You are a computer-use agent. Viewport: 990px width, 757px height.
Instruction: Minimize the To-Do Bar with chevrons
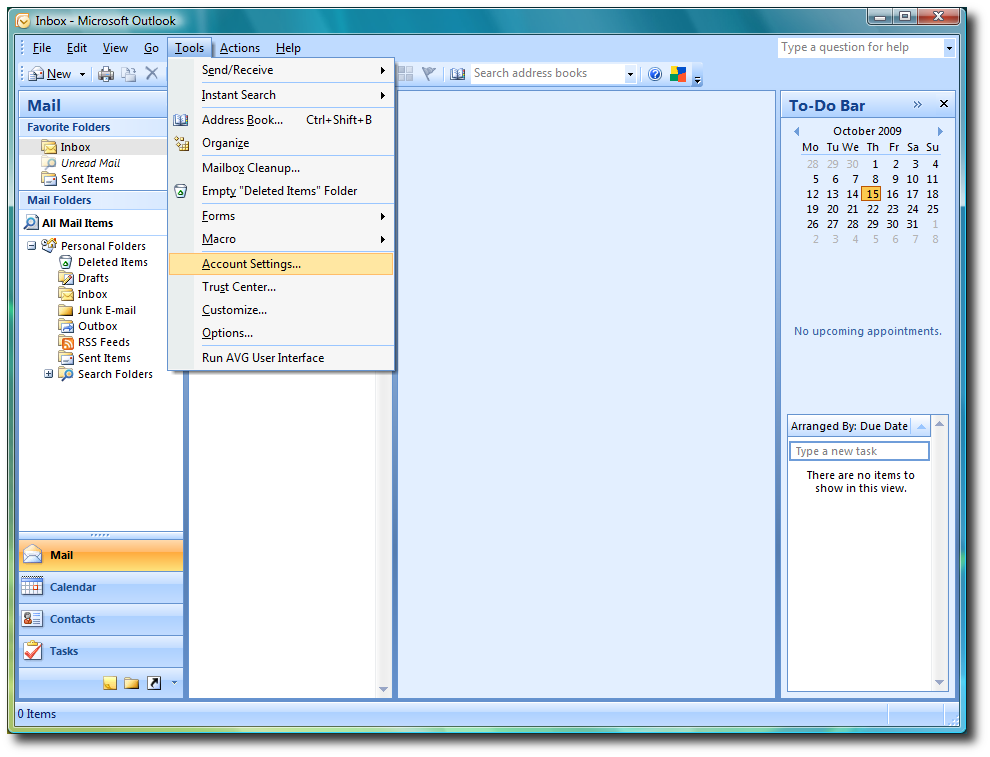point(917,104)
